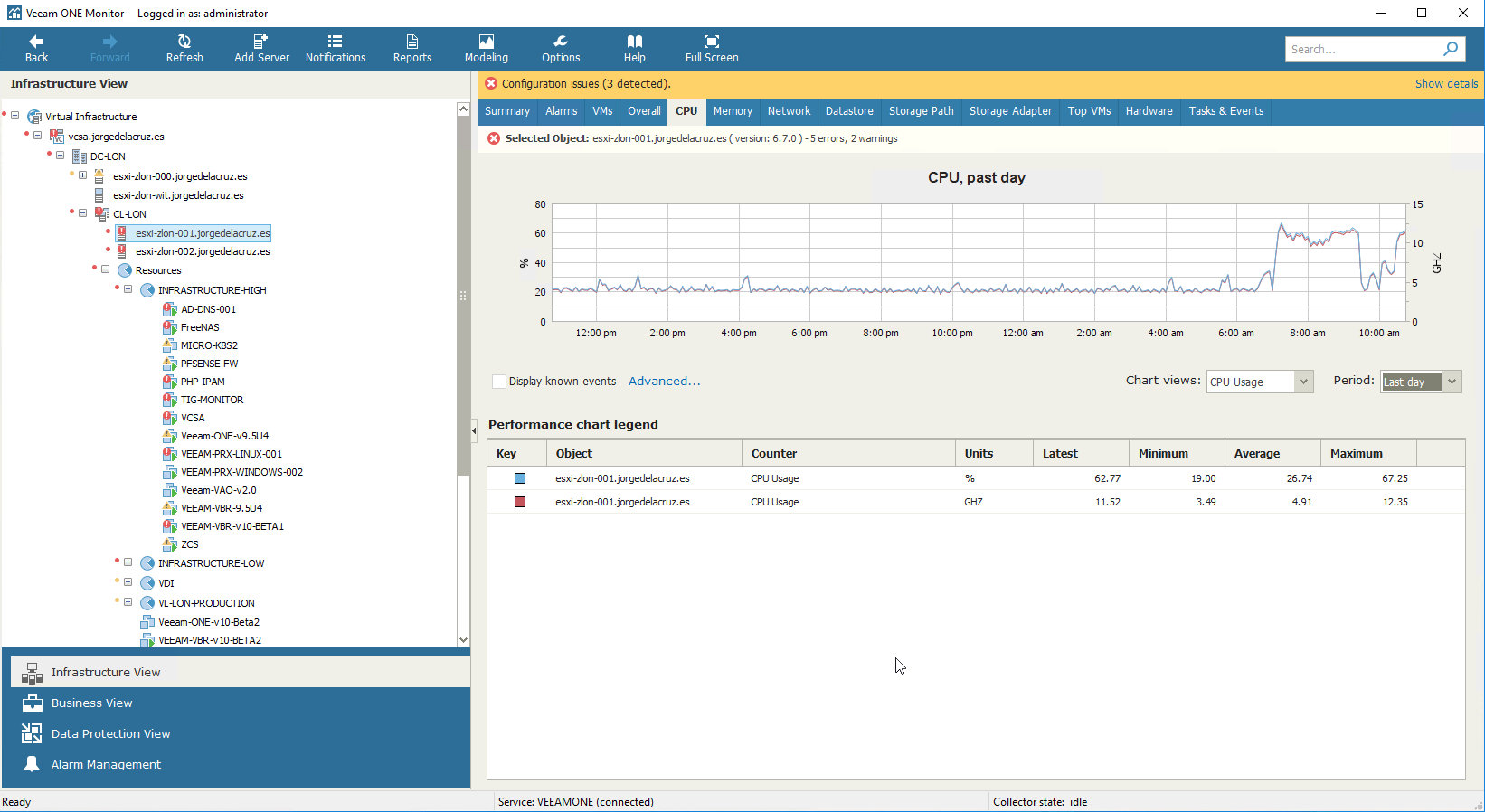The width and height of the screenshot is (1485, 812).
Task: Switch to the Memory tab
Action: [x=733, y=111]
